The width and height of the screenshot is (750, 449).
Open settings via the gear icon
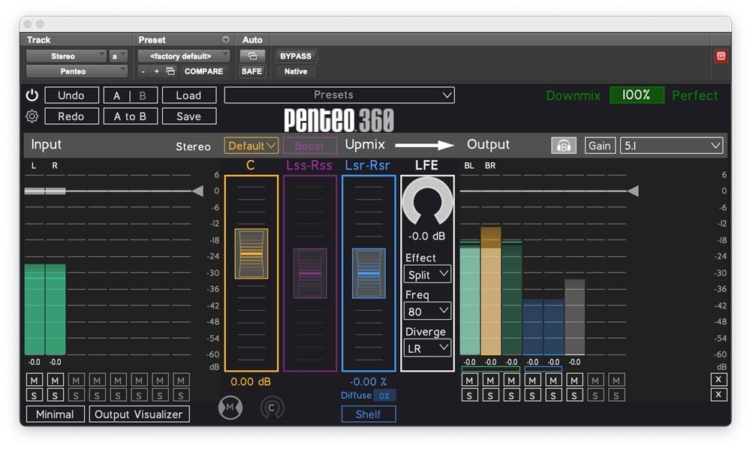click(x=31, y=116)
